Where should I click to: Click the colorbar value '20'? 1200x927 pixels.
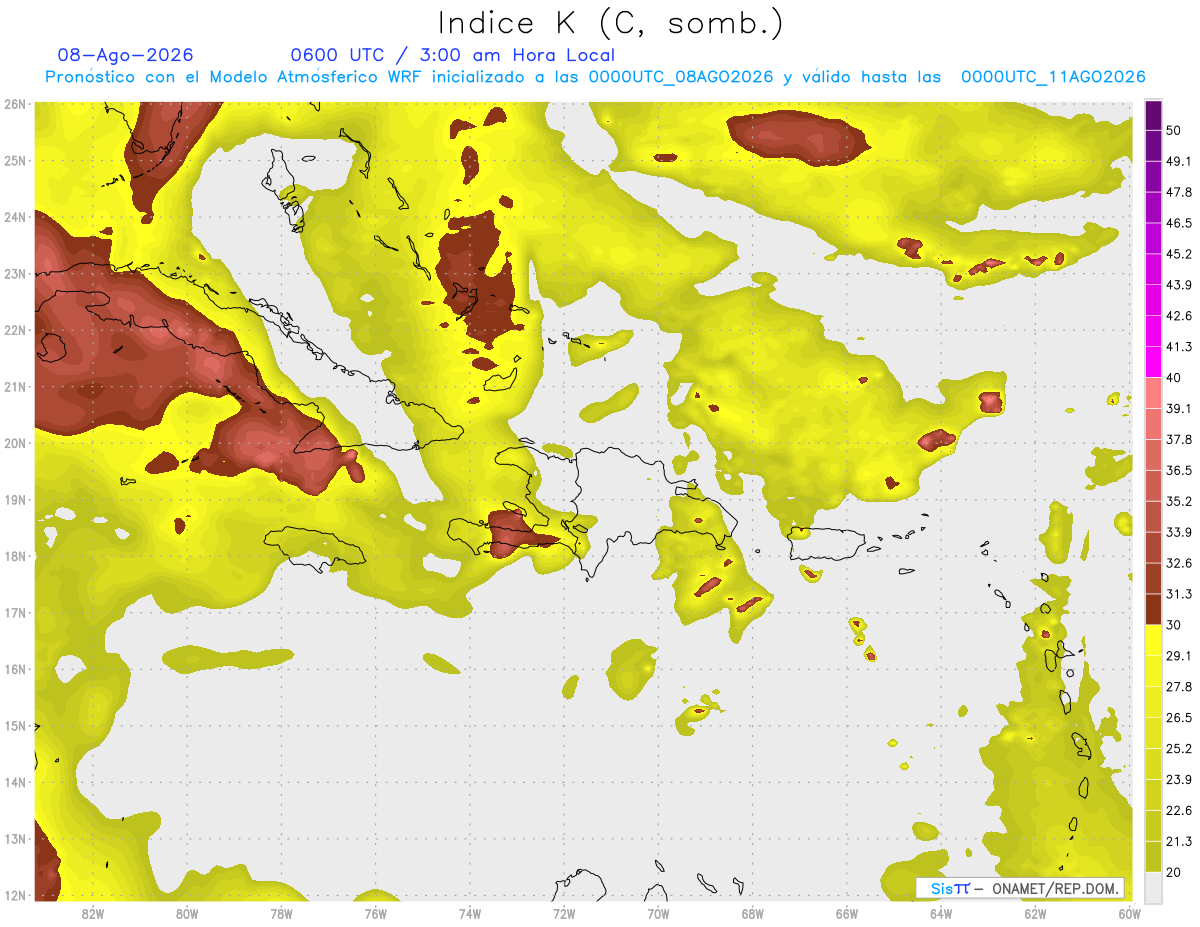(x=1174, y=873)
